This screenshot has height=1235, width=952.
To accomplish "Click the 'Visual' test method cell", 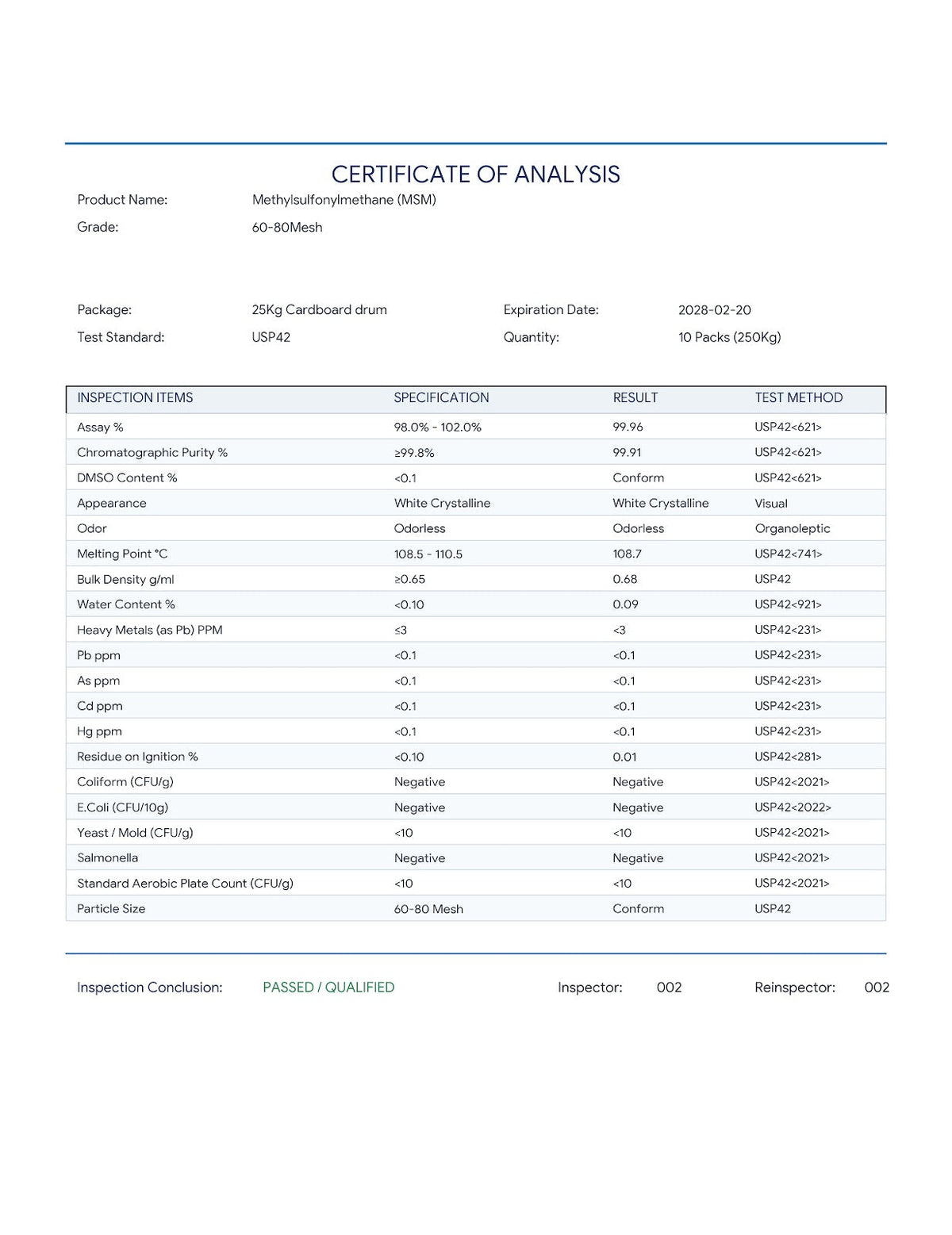I will 771,504.
